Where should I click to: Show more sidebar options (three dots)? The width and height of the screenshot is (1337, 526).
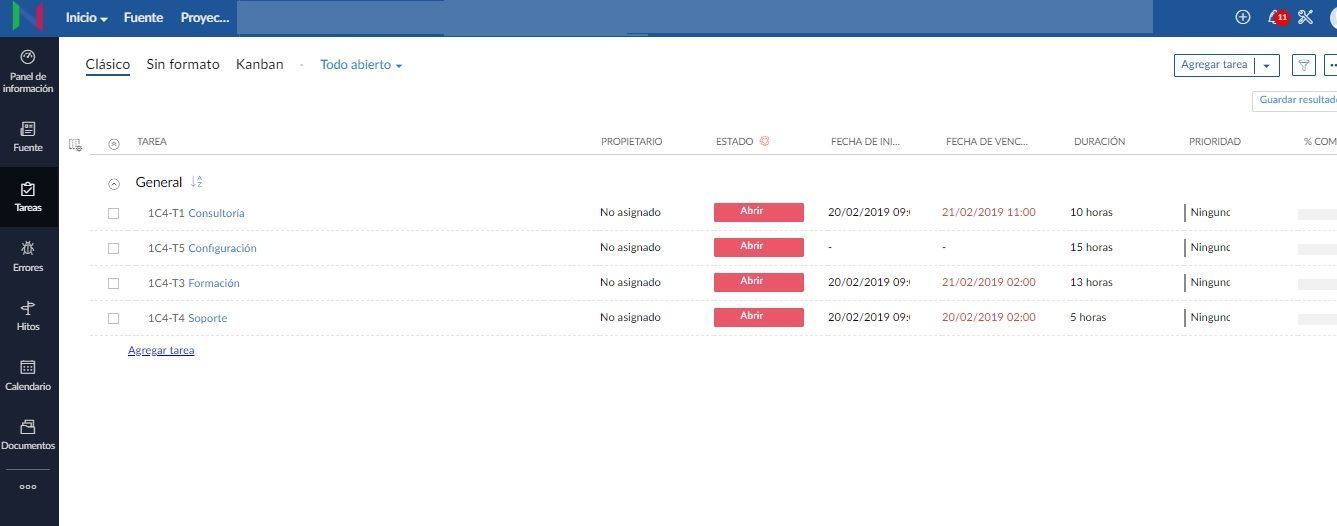(x=28, y=487)
